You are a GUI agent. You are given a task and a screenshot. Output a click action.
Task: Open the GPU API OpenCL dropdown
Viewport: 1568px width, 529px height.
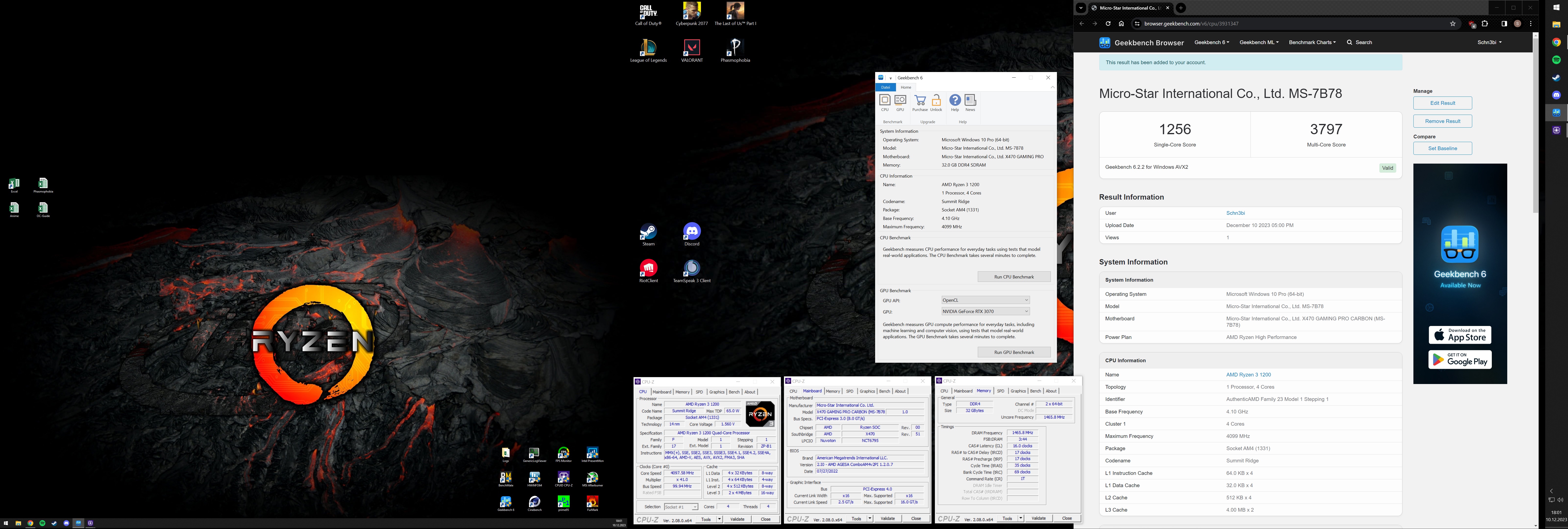(x=985, y=300)
